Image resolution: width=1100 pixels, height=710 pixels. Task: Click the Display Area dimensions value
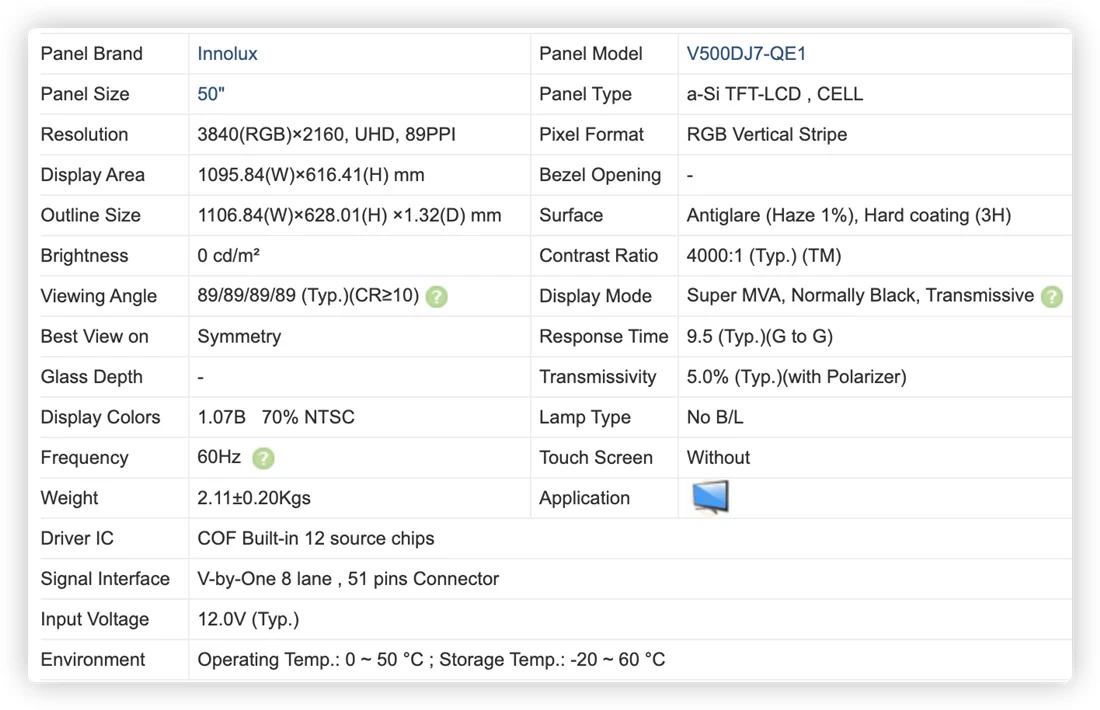tap(311, 175)
